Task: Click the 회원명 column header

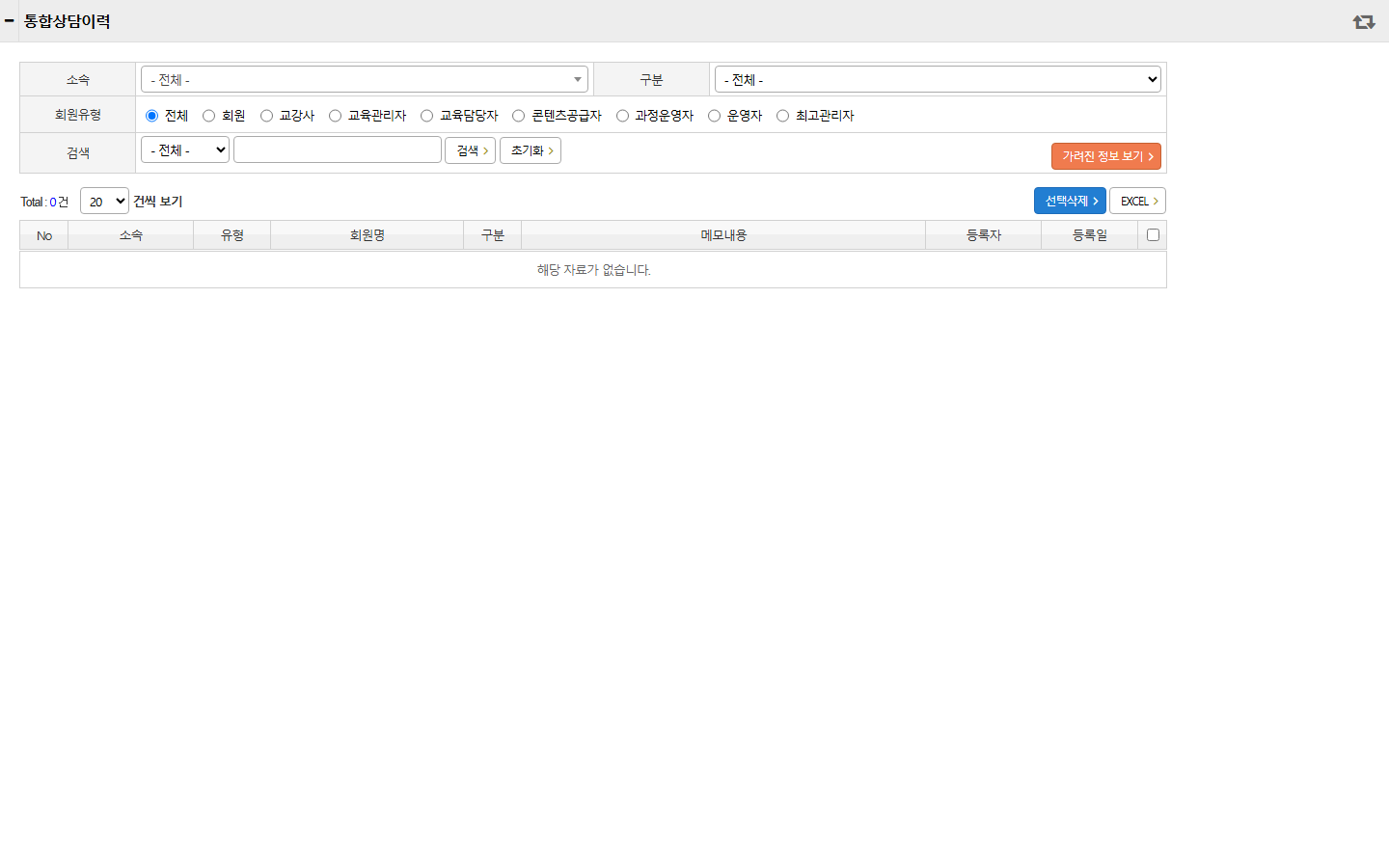Action: pos(368,235)
